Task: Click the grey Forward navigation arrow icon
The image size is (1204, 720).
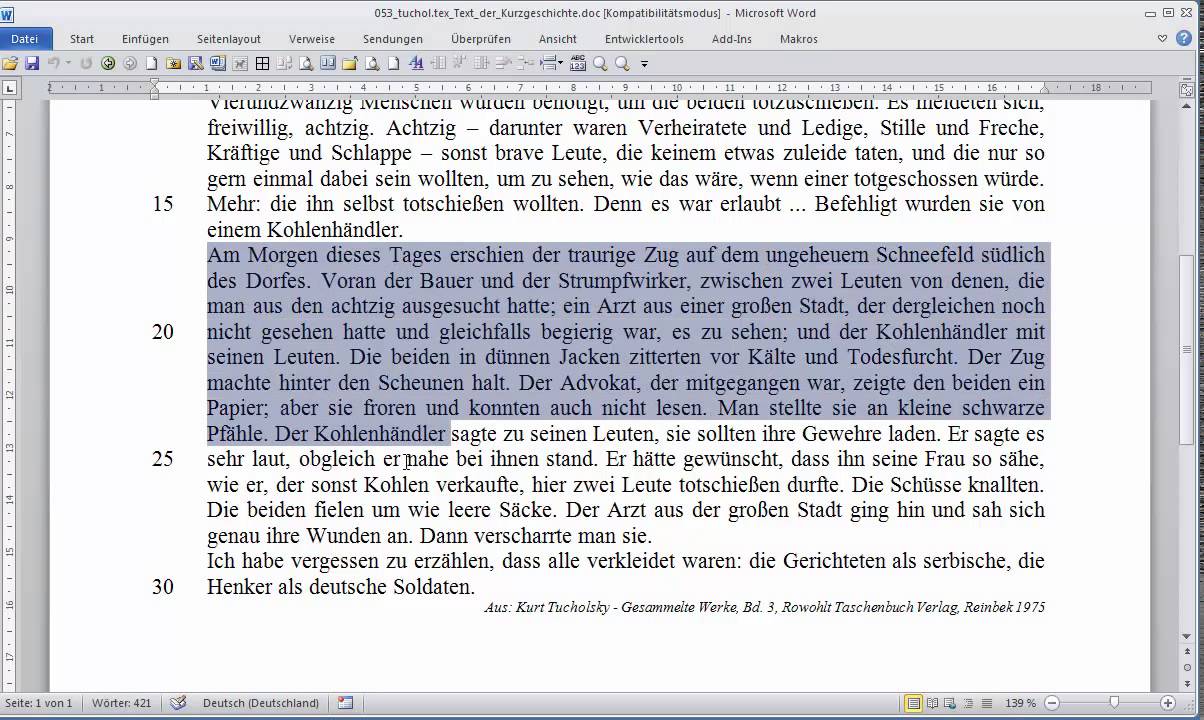Action: [130, 63]
